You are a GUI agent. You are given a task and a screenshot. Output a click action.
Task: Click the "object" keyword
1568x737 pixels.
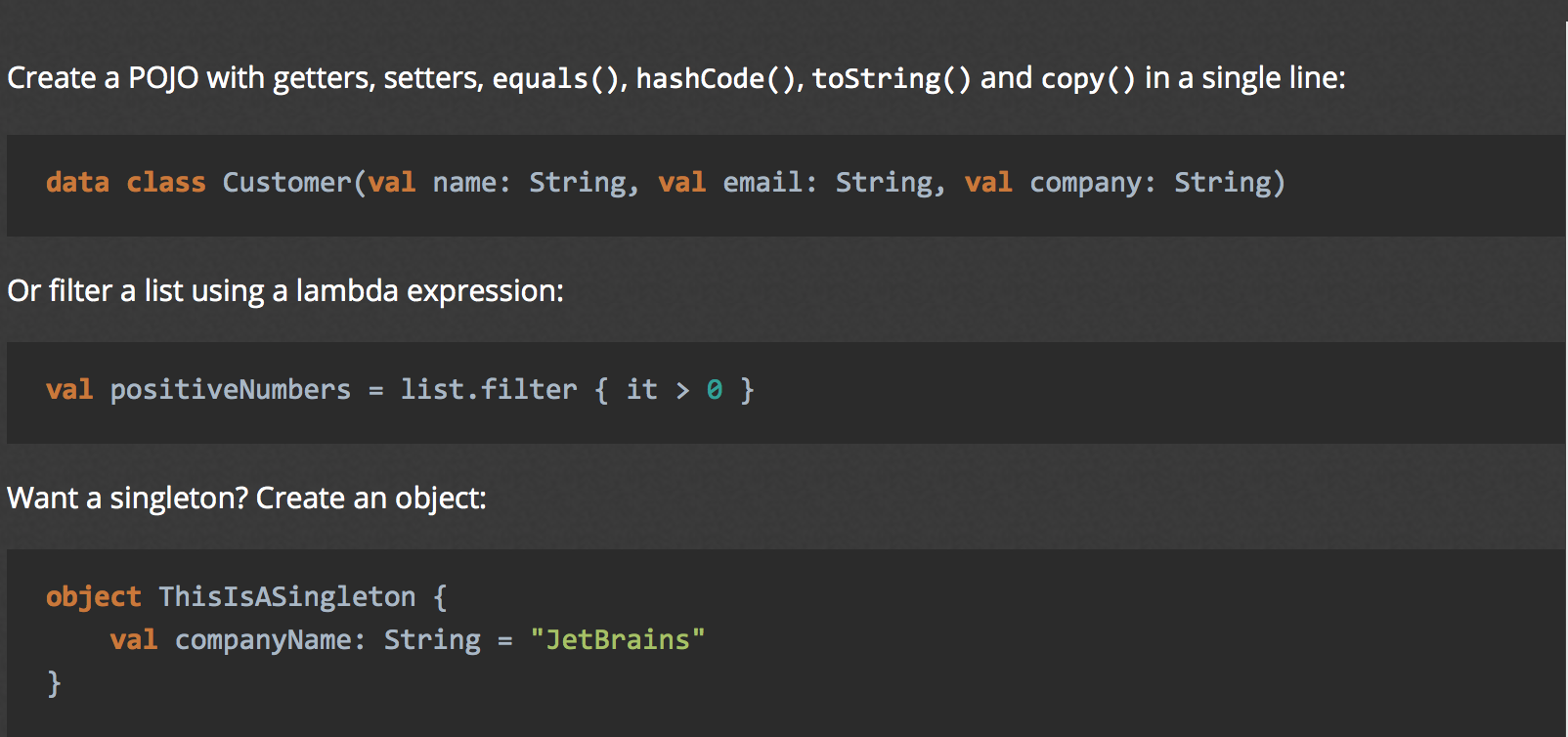94,597
